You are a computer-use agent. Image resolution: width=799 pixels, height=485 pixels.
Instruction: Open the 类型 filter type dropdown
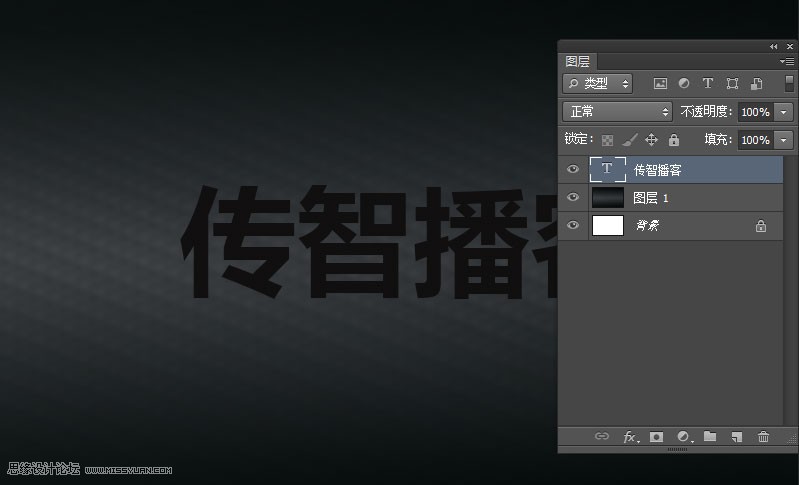(x=597, y=84)
